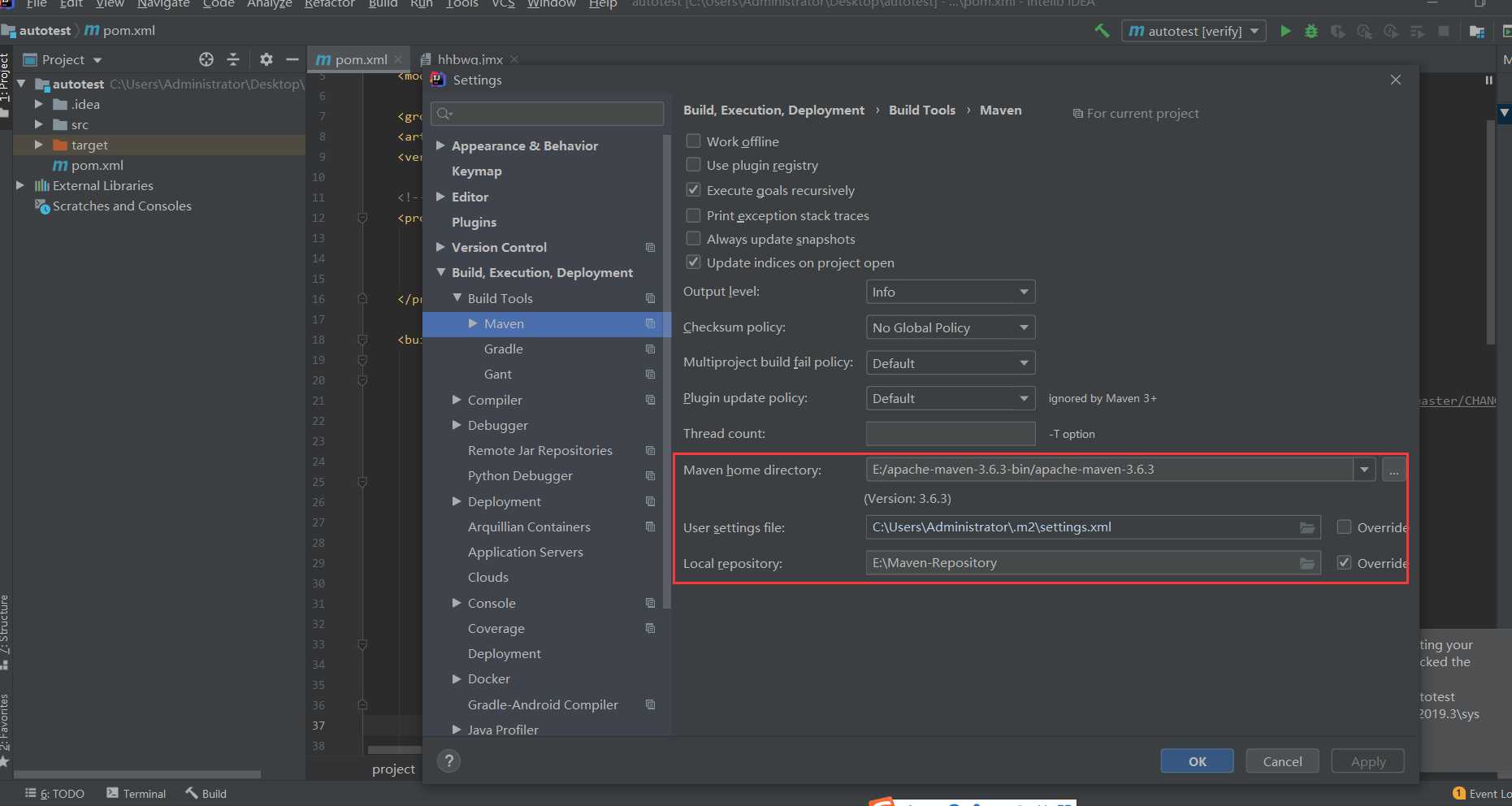Click the locate file target icon in Project panel
Viewport: 1512px width, 806px height.
point(206,59)
